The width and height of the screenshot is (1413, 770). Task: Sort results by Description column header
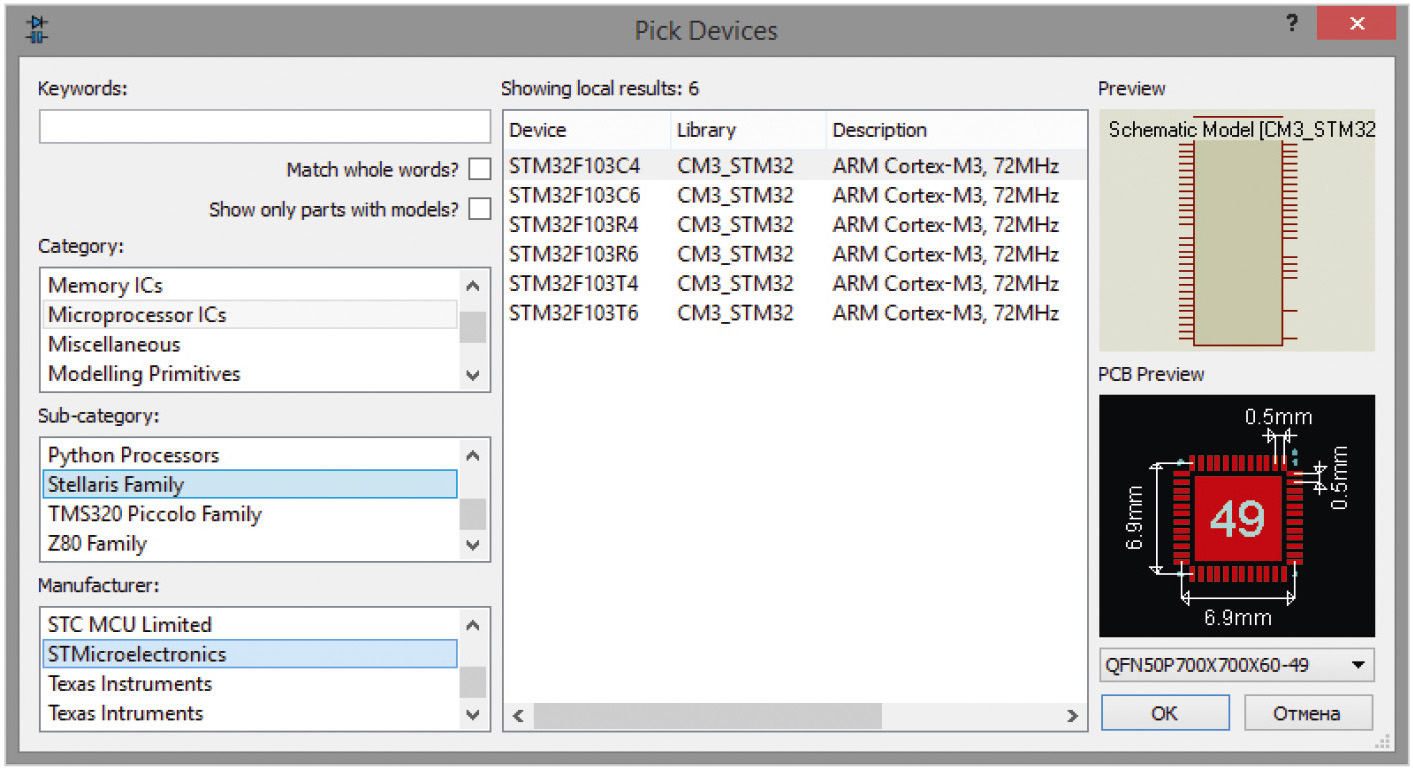(x=956, y=130)
